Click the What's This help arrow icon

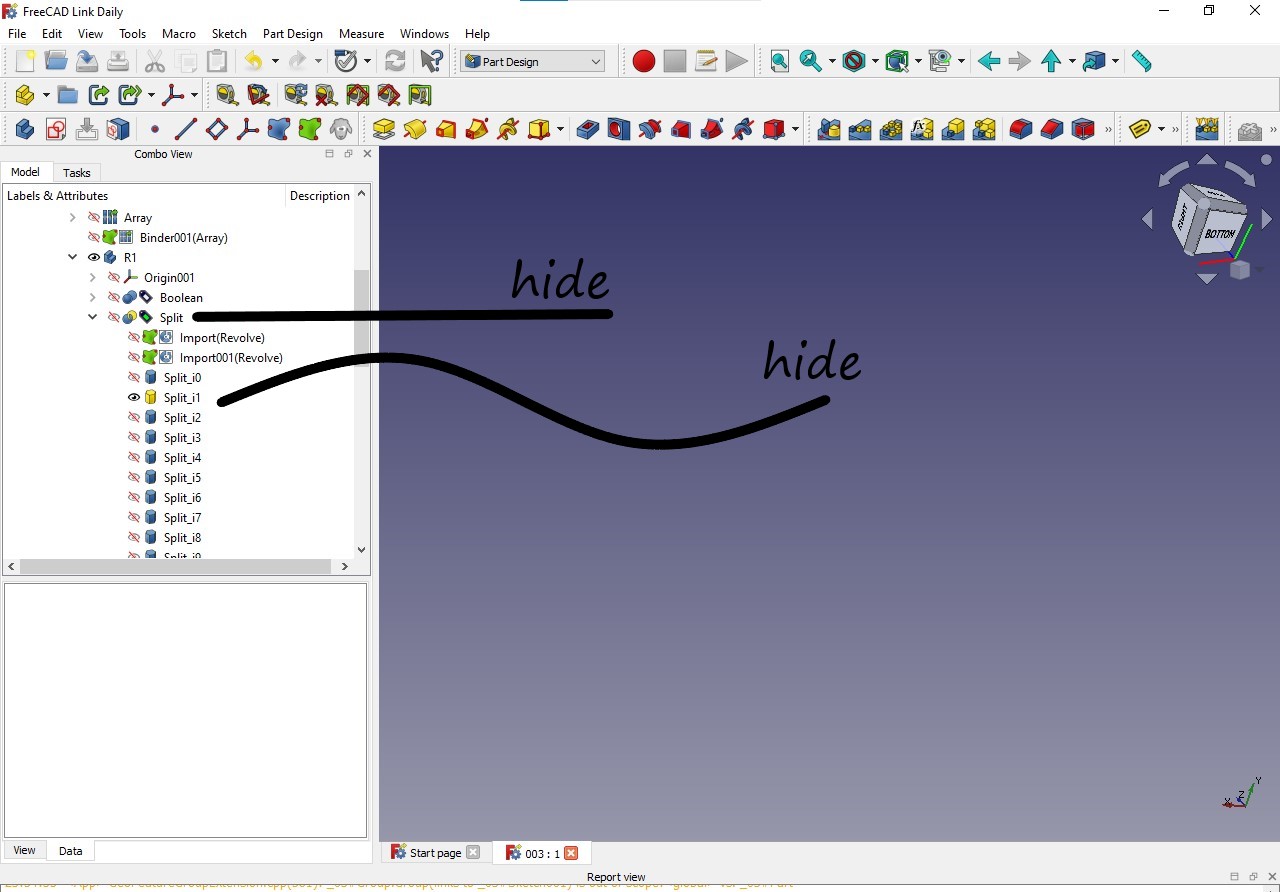431,61
